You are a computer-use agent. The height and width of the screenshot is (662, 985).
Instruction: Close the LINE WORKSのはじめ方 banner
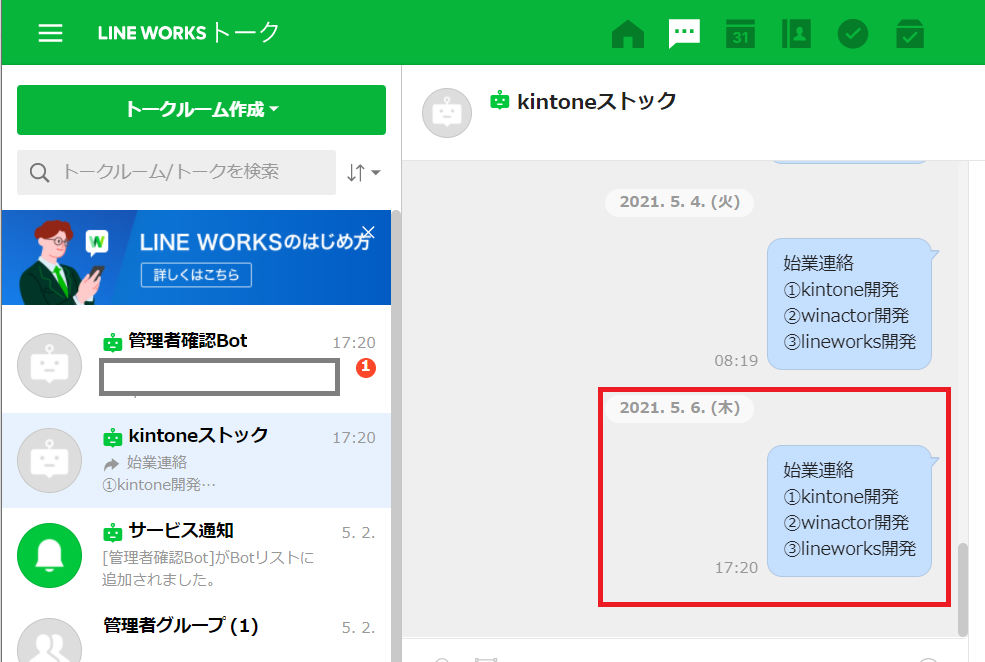[368, 232]
